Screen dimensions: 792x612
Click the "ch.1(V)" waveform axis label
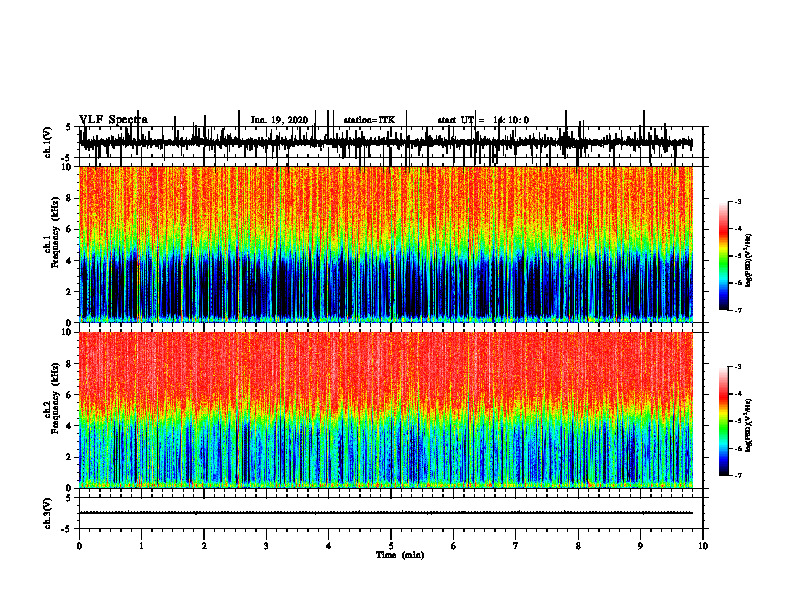[x=48, y=141]
